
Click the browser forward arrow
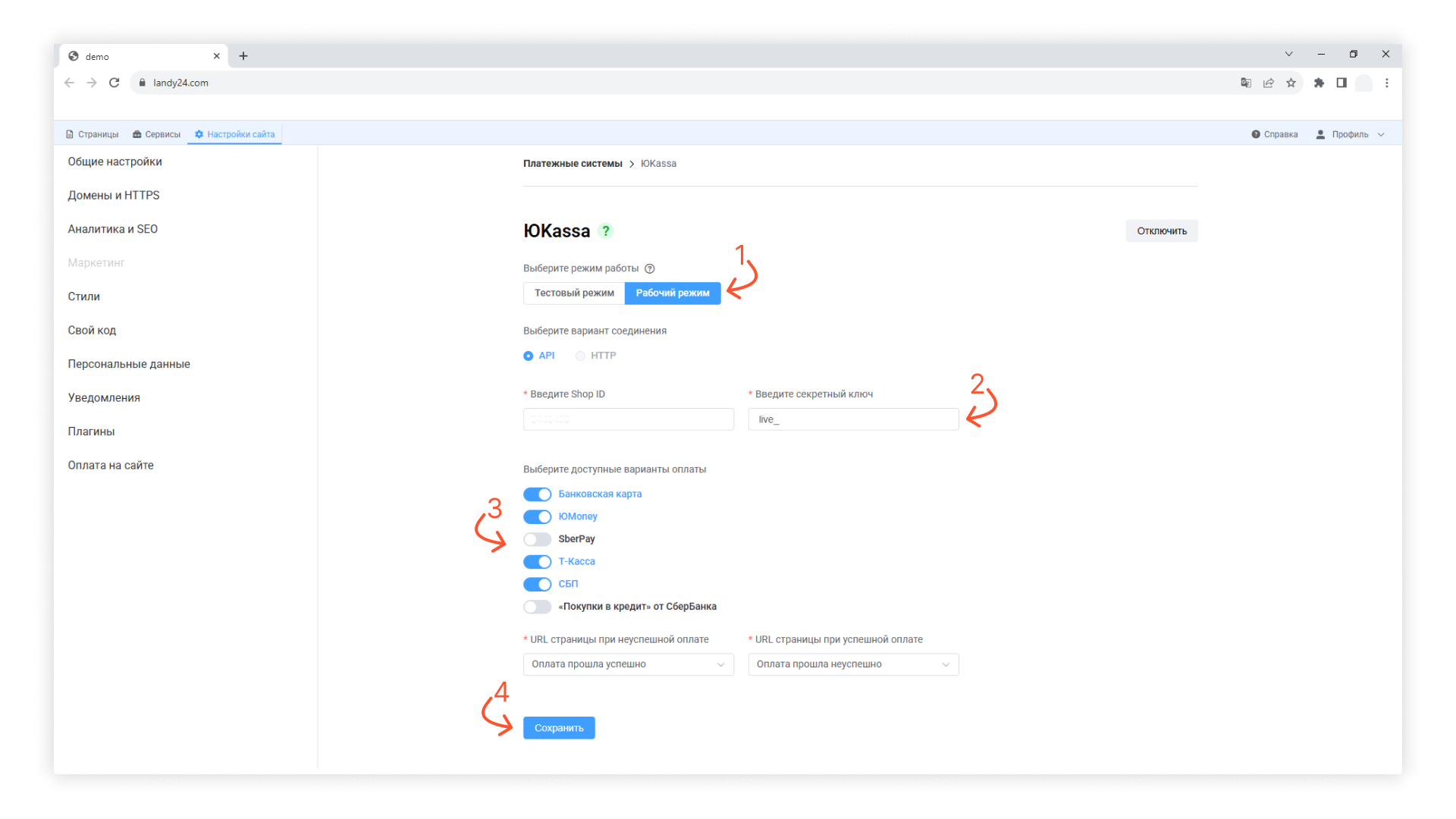[92, 83]
